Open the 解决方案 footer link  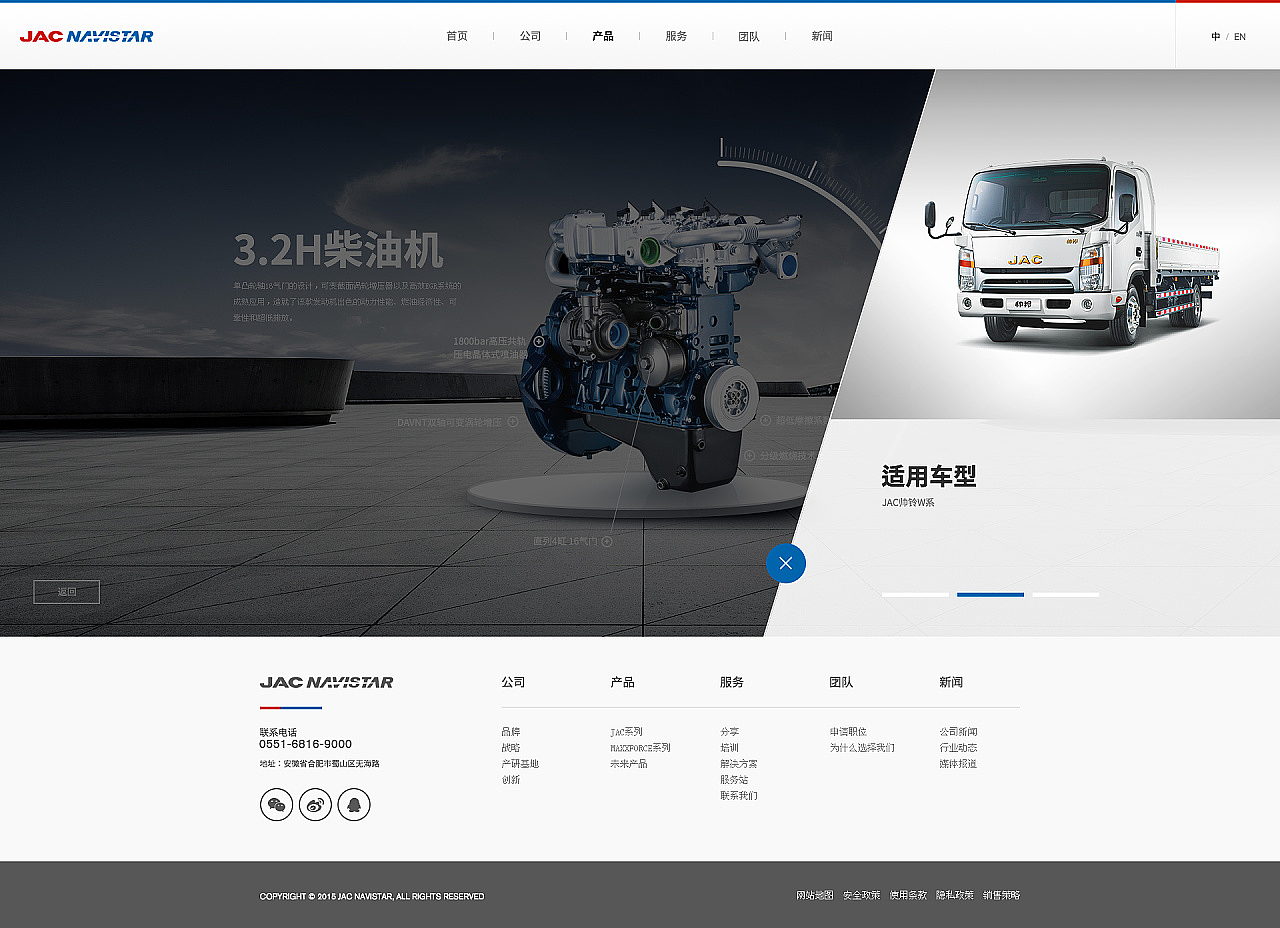[739, 764]
